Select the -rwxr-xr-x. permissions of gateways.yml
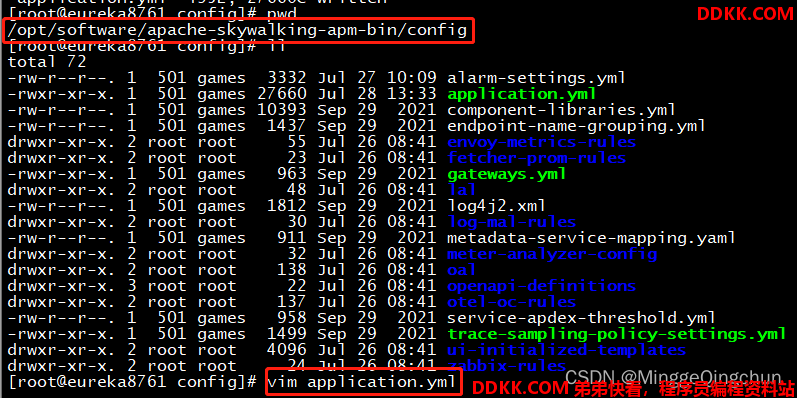This screenshot has height=398, width=797. point(62,174)
